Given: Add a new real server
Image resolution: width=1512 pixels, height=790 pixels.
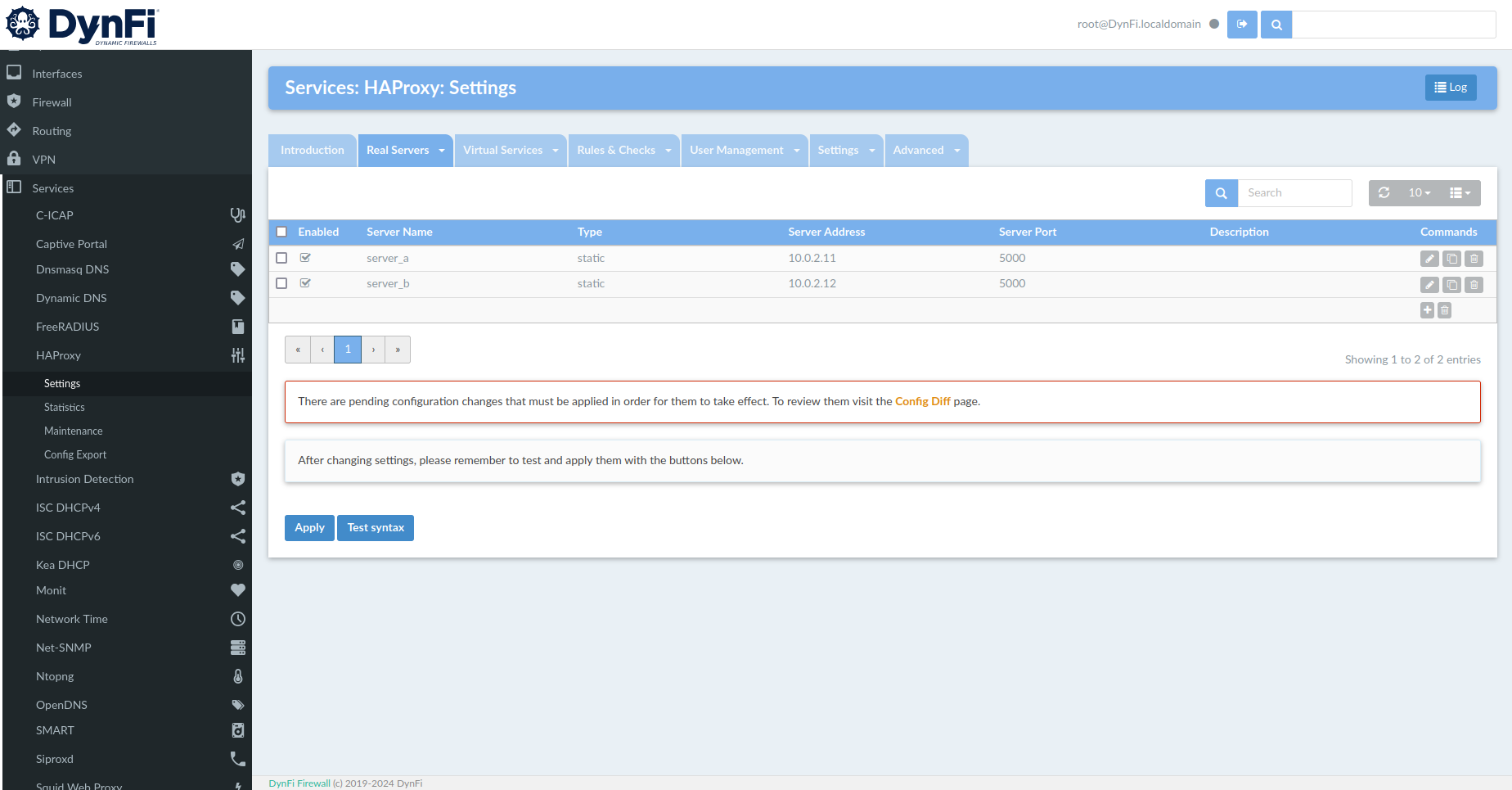Looking at the screenshot, I should [x=1427, y=310].
